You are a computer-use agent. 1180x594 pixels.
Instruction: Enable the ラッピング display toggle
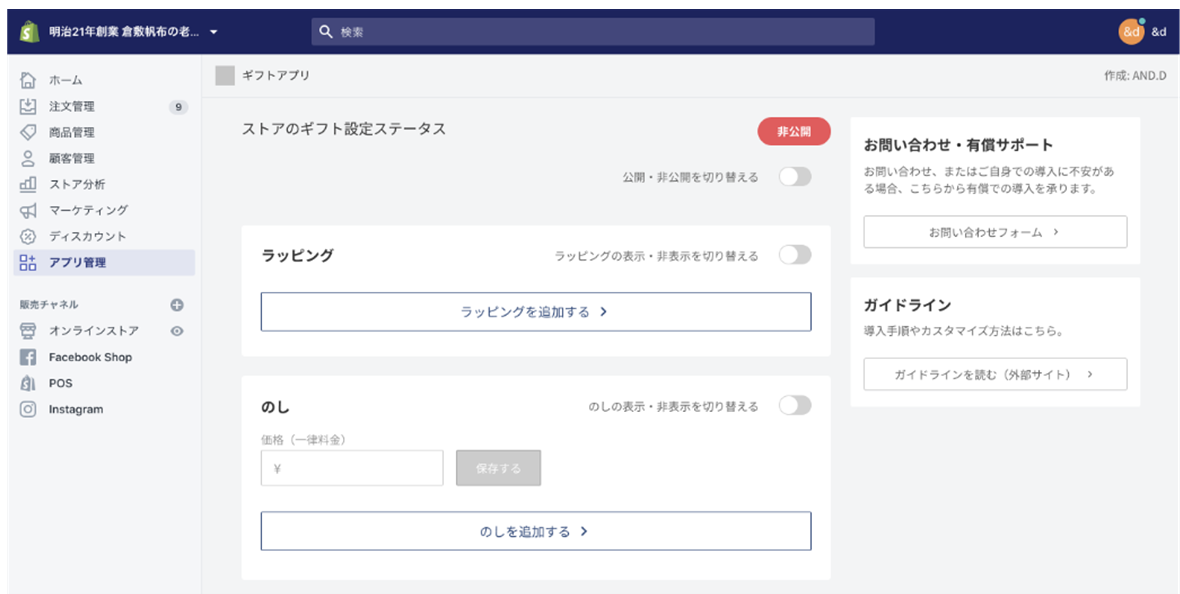click(x=795, y=255)
